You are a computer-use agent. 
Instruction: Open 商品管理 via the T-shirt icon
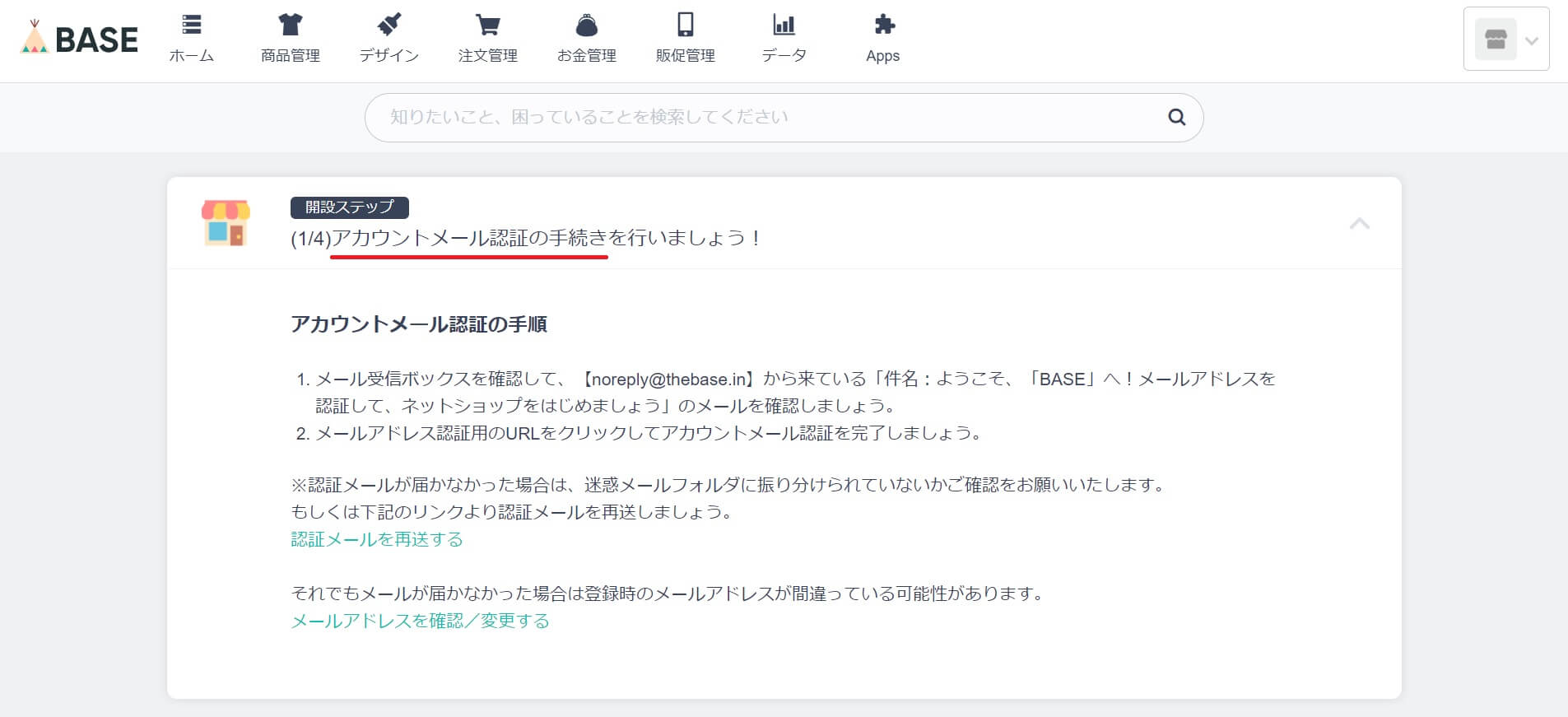click(x=290, y=25)
